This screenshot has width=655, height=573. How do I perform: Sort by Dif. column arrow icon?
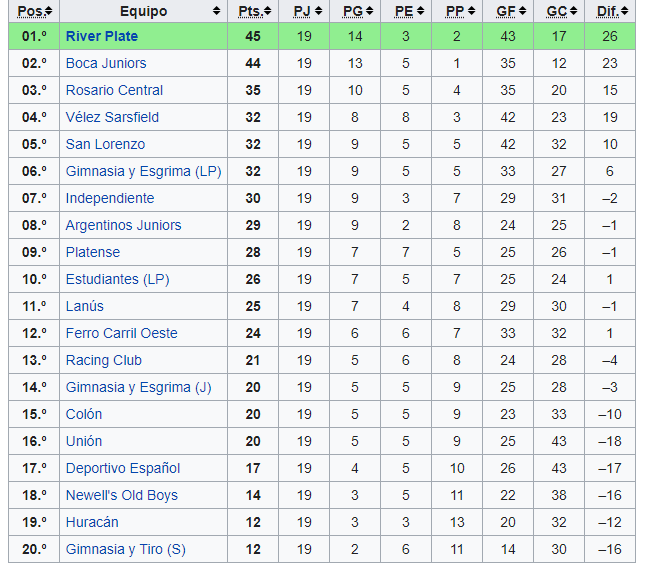click(x=625, y=11)
